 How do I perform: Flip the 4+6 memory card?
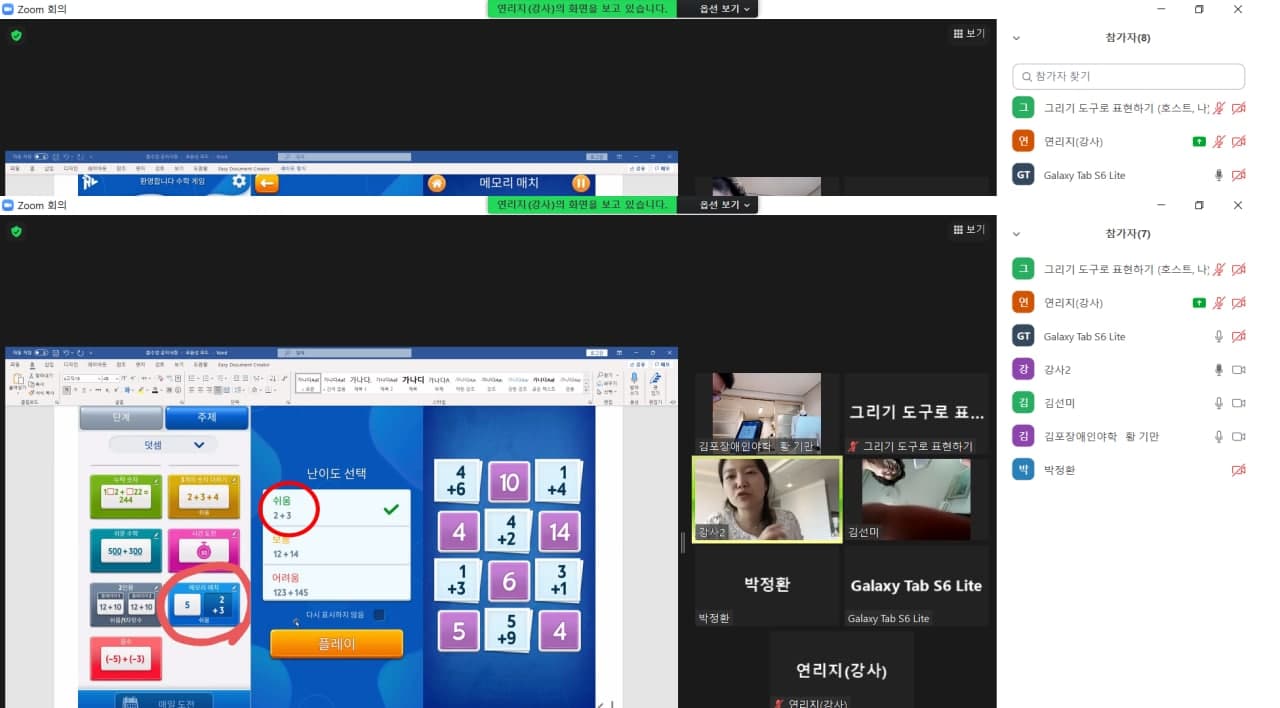tap(457, 480)
